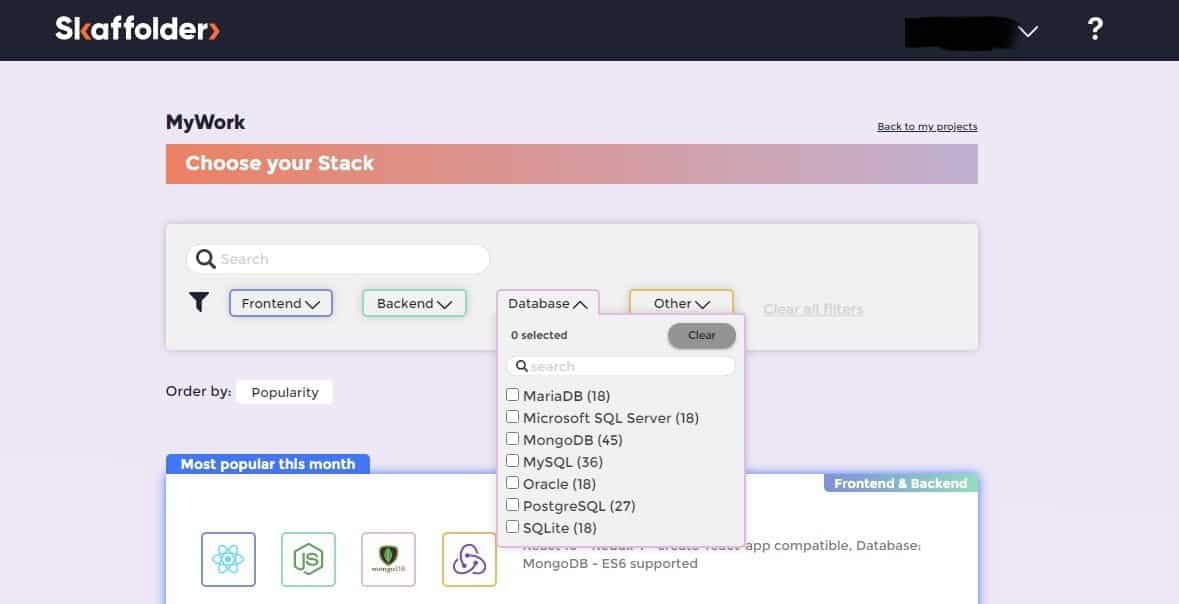Open the Other filter dropdown
1179x604 pixels.
tap(681, 304)
